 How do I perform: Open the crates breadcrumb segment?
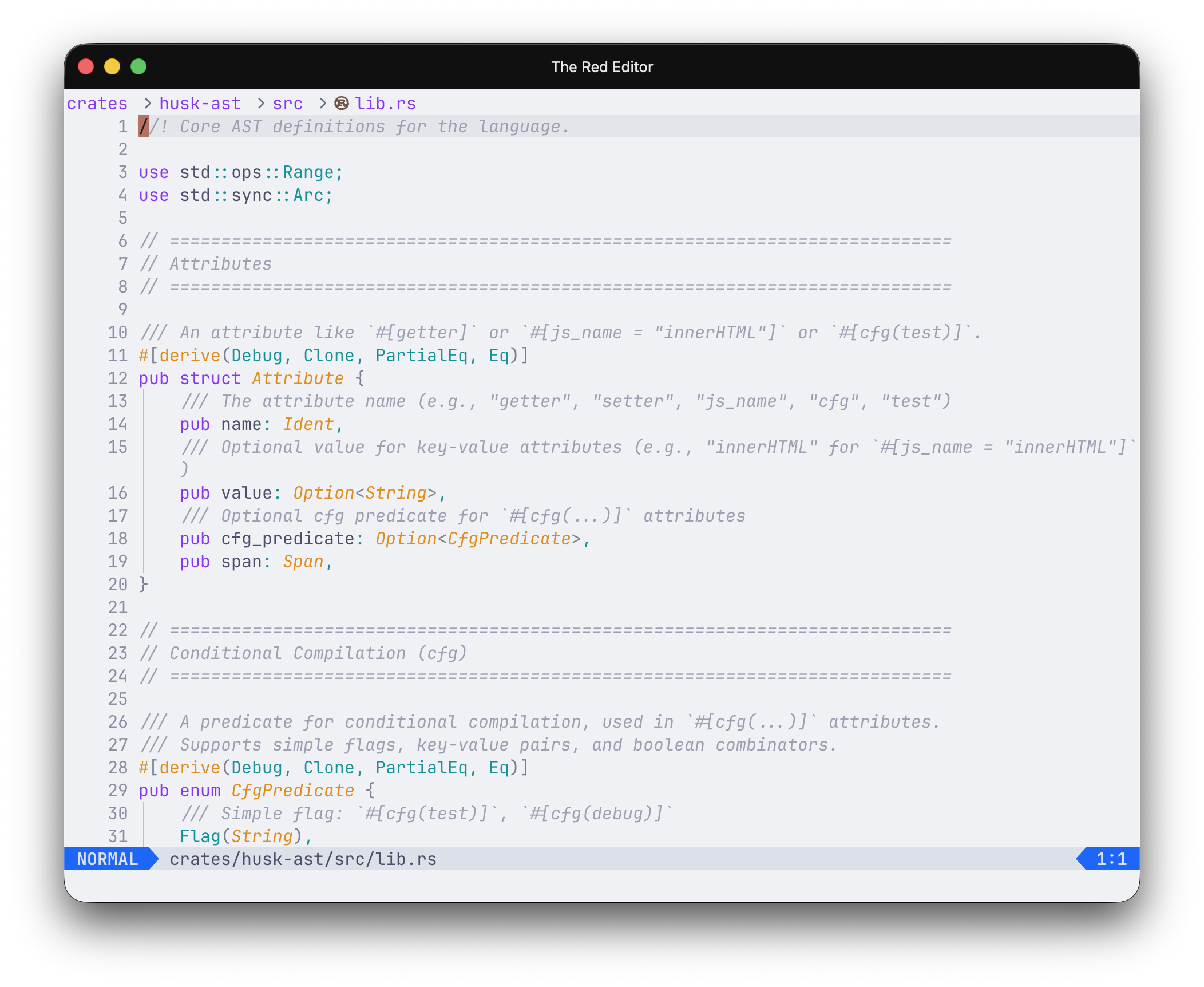[97, 103]
